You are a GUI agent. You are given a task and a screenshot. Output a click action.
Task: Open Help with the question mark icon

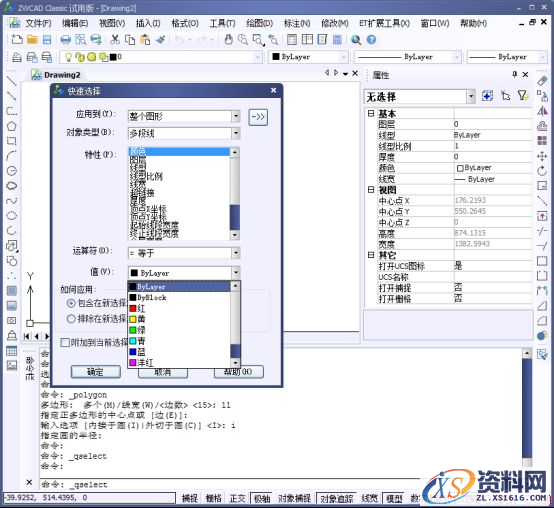click(371, 40)
